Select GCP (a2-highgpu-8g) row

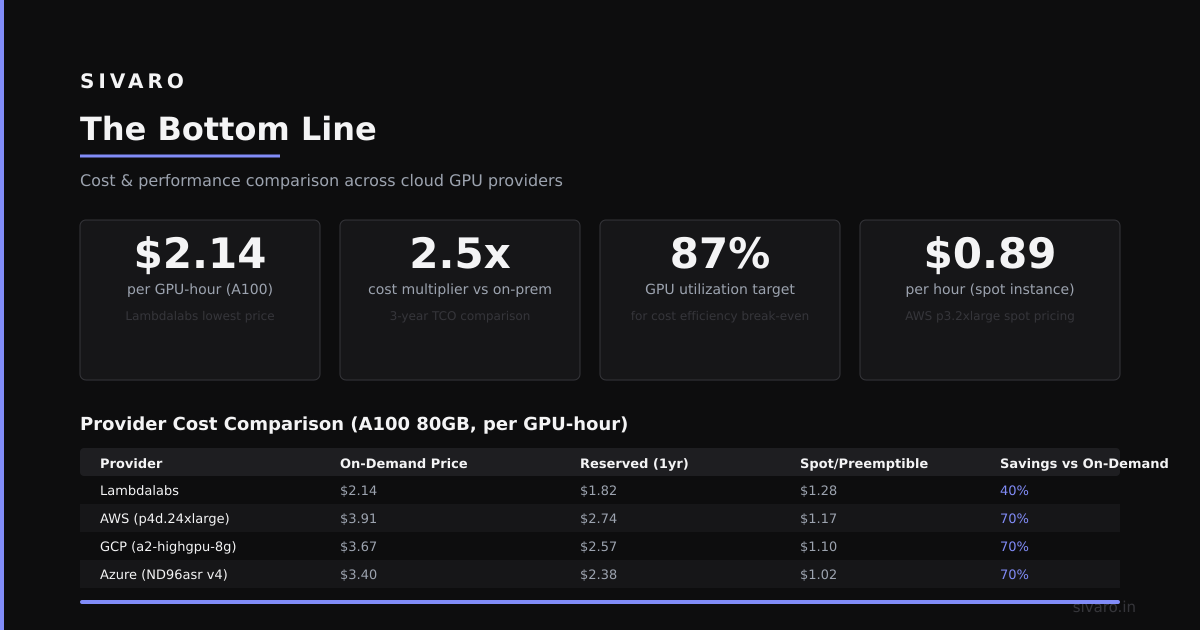[x=600, y=546]
